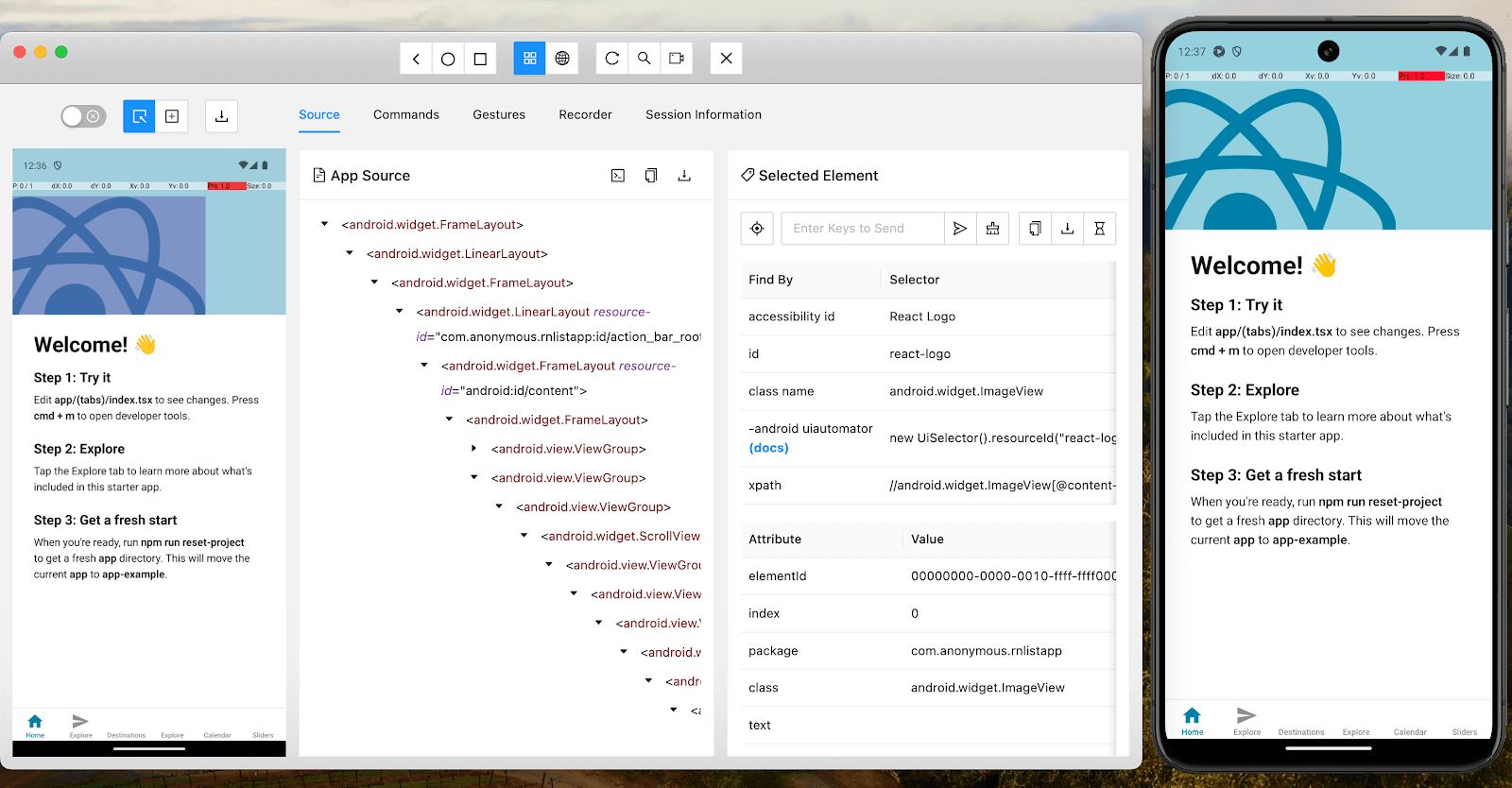
Task: Click the device Back button icon
Action: (416, 59)
